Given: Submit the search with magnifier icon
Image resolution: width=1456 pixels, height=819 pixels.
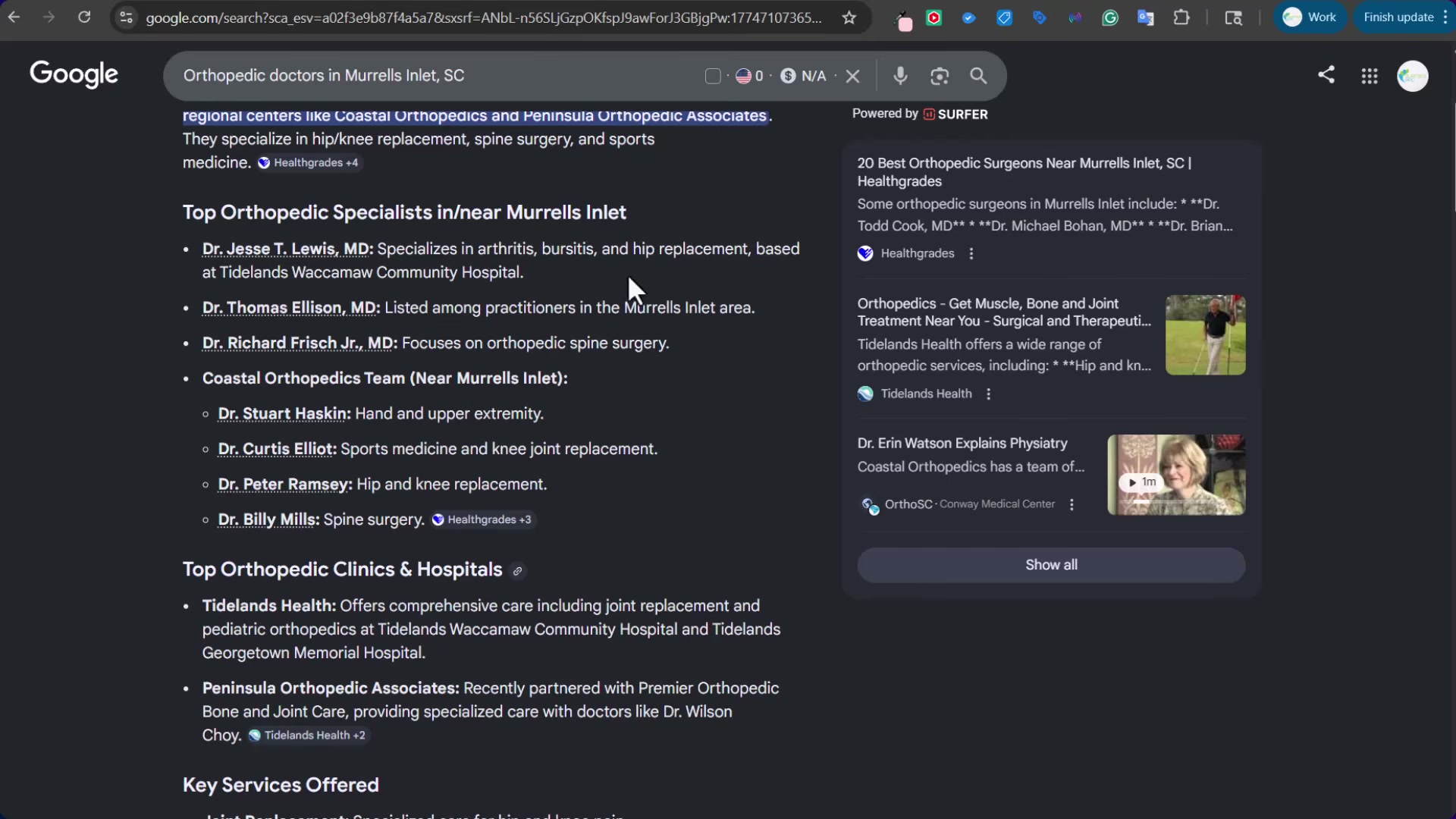Looking at the screenshot, I should 979,76.
